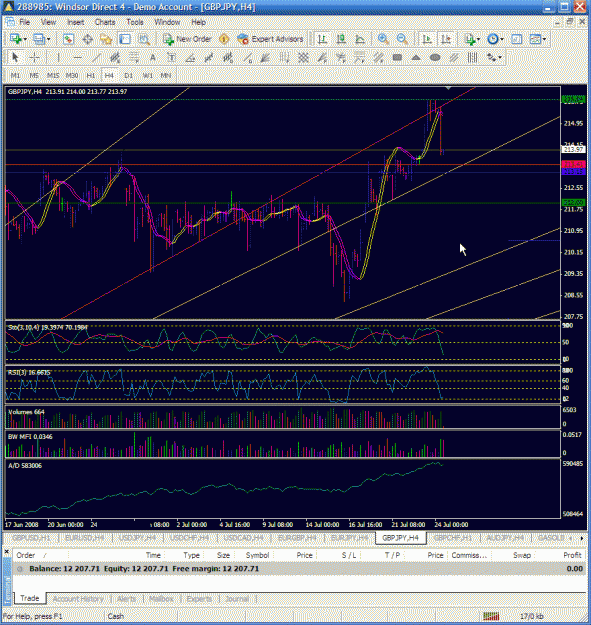Screen dimensions: 591x625
Task: Pick the horizontal line tool
Action: (77, 57)
